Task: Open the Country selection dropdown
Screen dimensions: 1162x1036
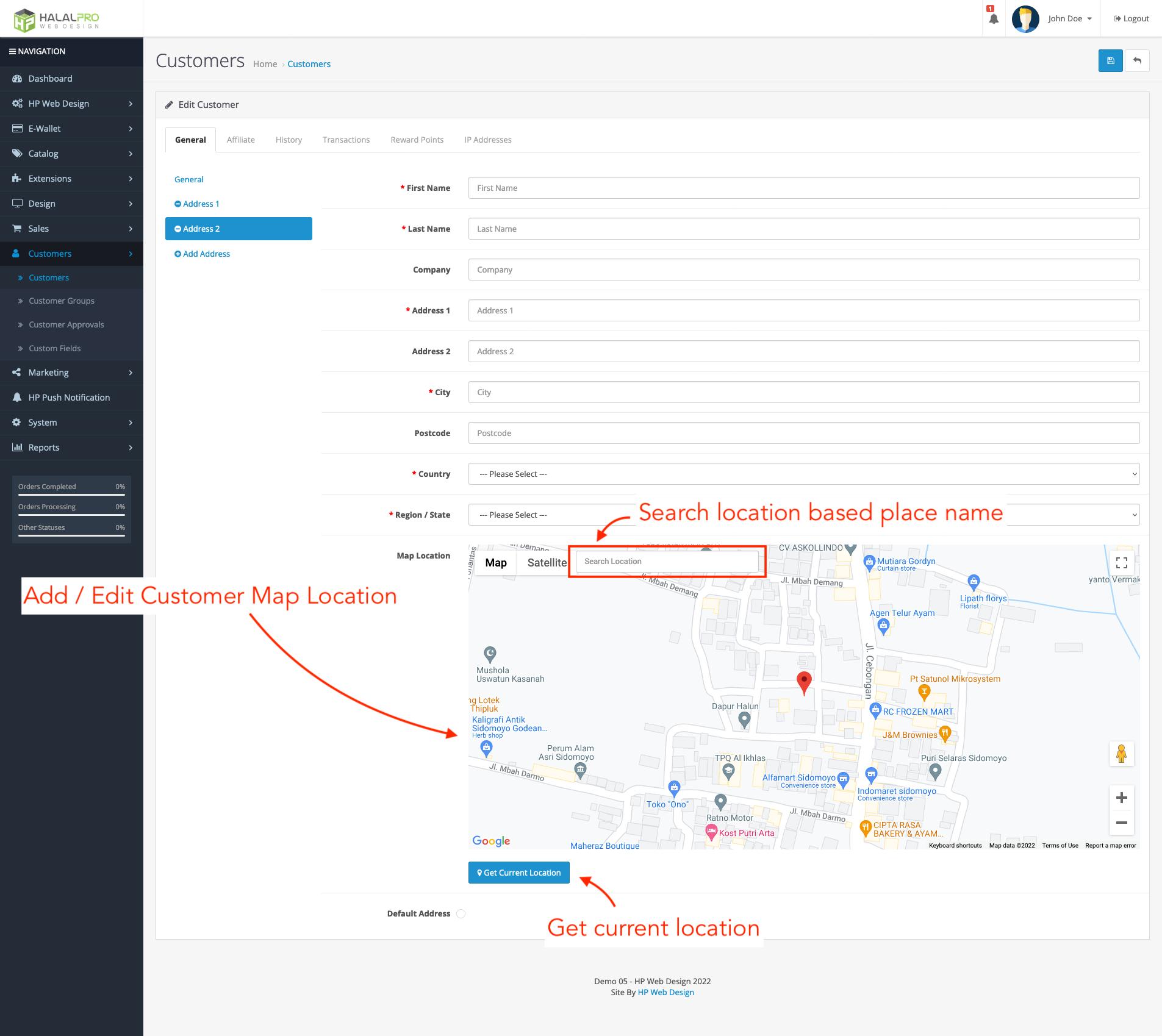Action: pyautogui.click(x=803, y=474)
